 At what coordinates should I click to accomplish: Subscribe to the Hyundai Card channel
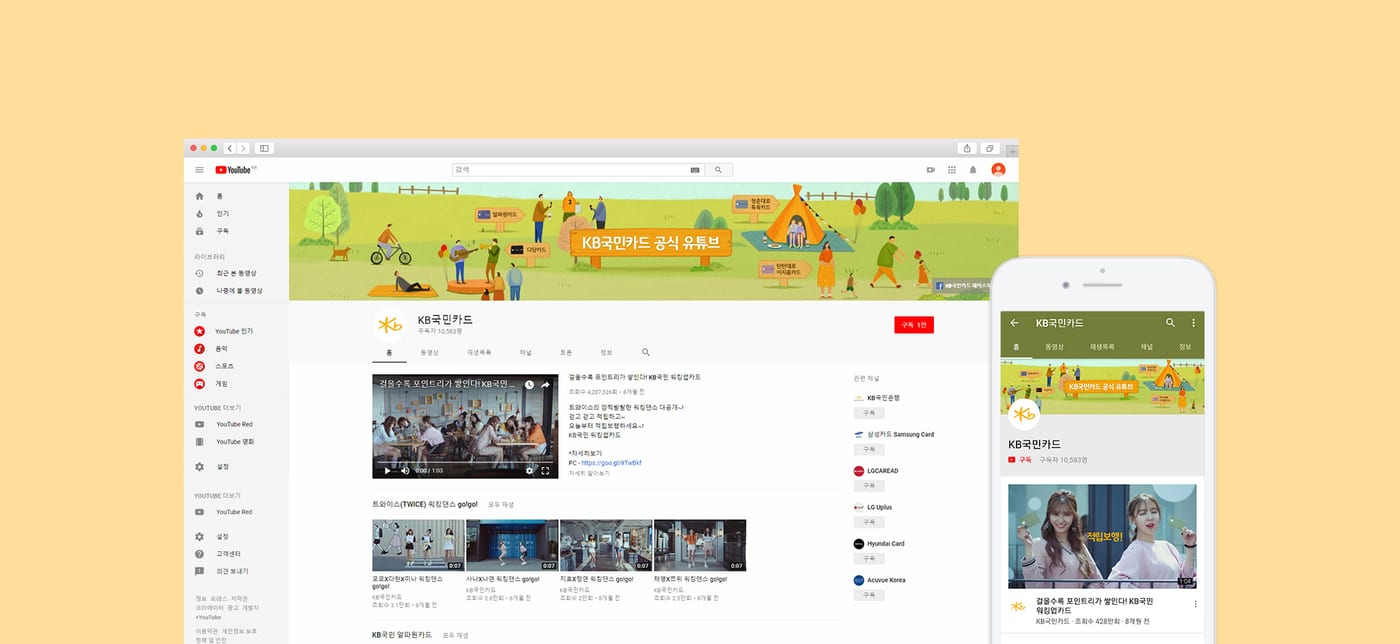click(868, 559)
